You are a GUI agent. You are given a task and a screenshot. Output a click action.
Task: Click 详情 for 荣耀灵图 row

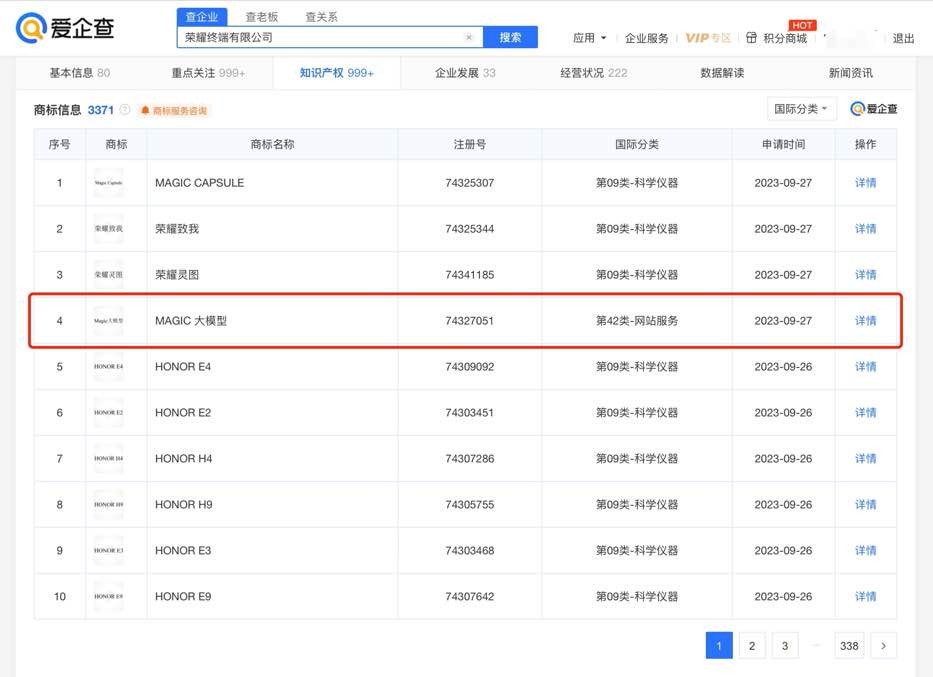point(866,274)
